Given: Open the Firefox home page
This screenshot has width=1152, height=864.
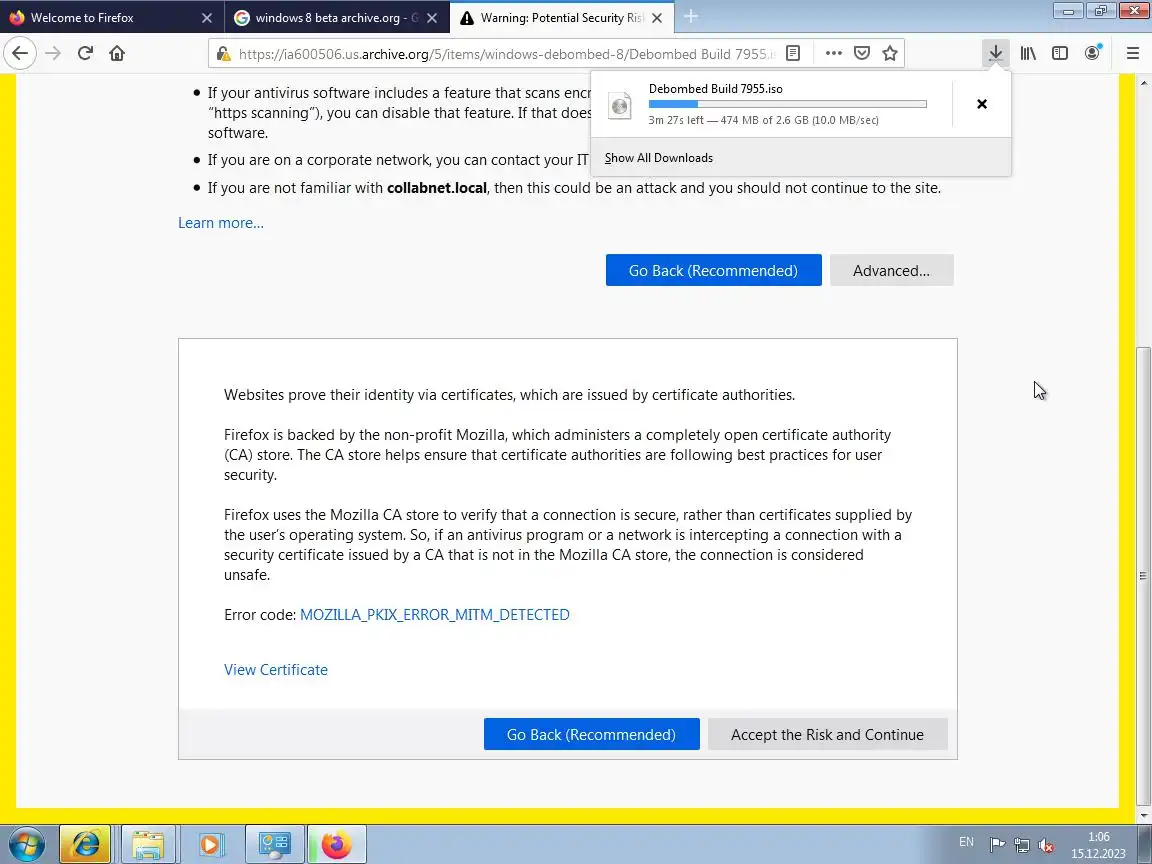Looking at the screenshot, I should coord(117,53).
